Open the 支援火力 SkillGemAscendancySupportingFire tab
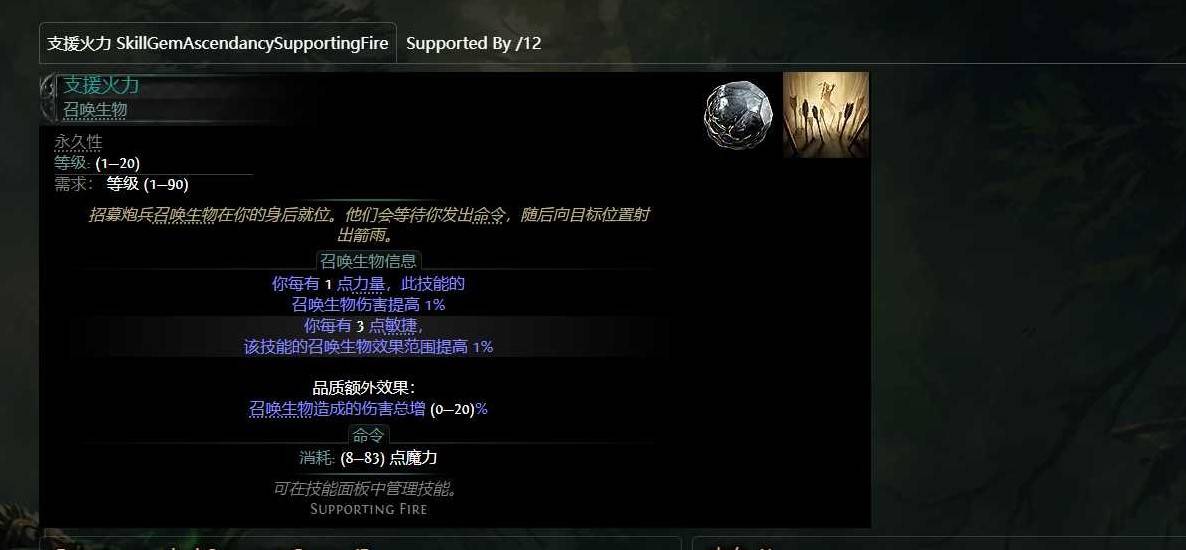This screenshot has height=550, width=1186. click(218, 43)
